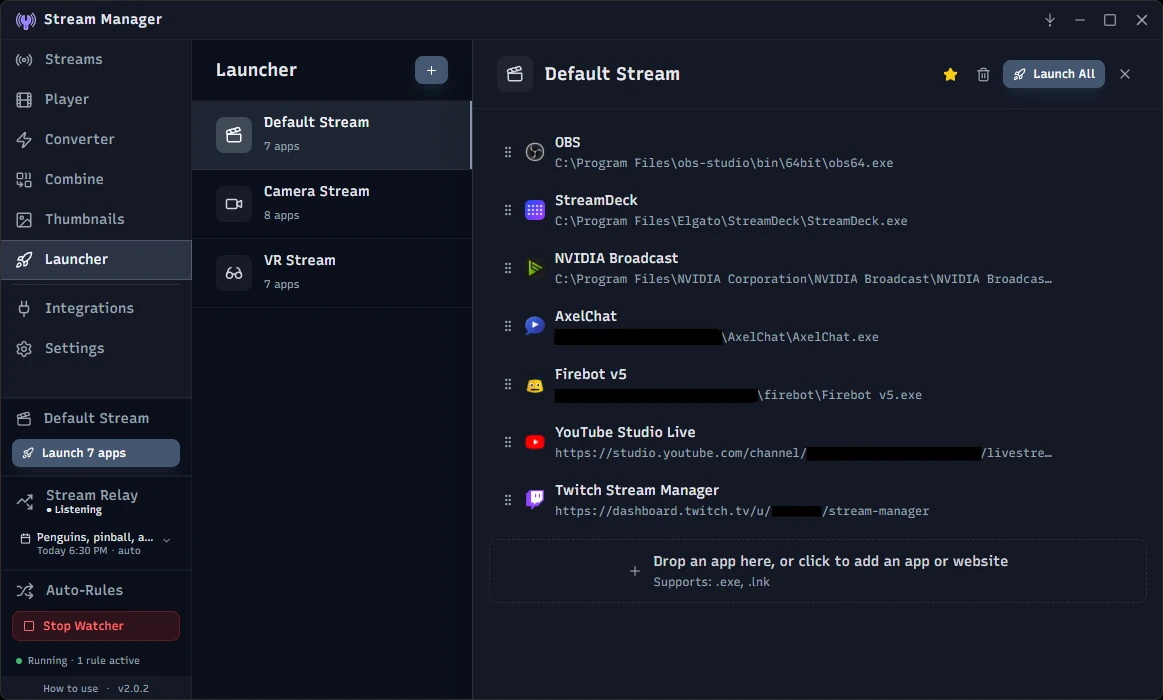This screenshot has height=700, width=1163.
Task: Close the Default Stream detail panel
Action: [1124, 74]
